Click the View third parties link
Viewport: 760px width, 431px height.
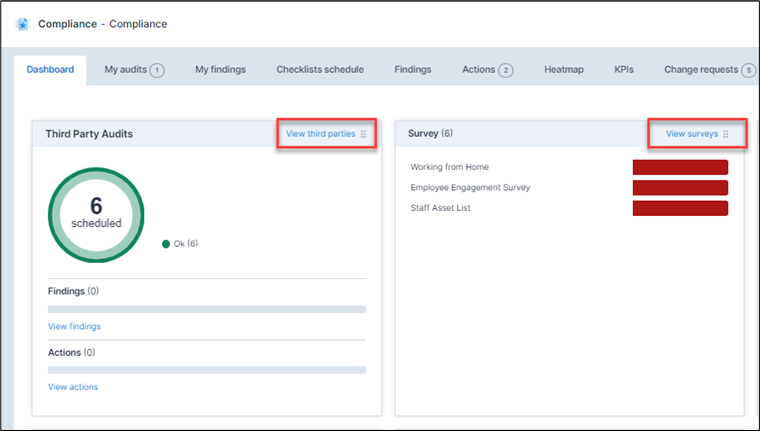click(x=320, y=134)
